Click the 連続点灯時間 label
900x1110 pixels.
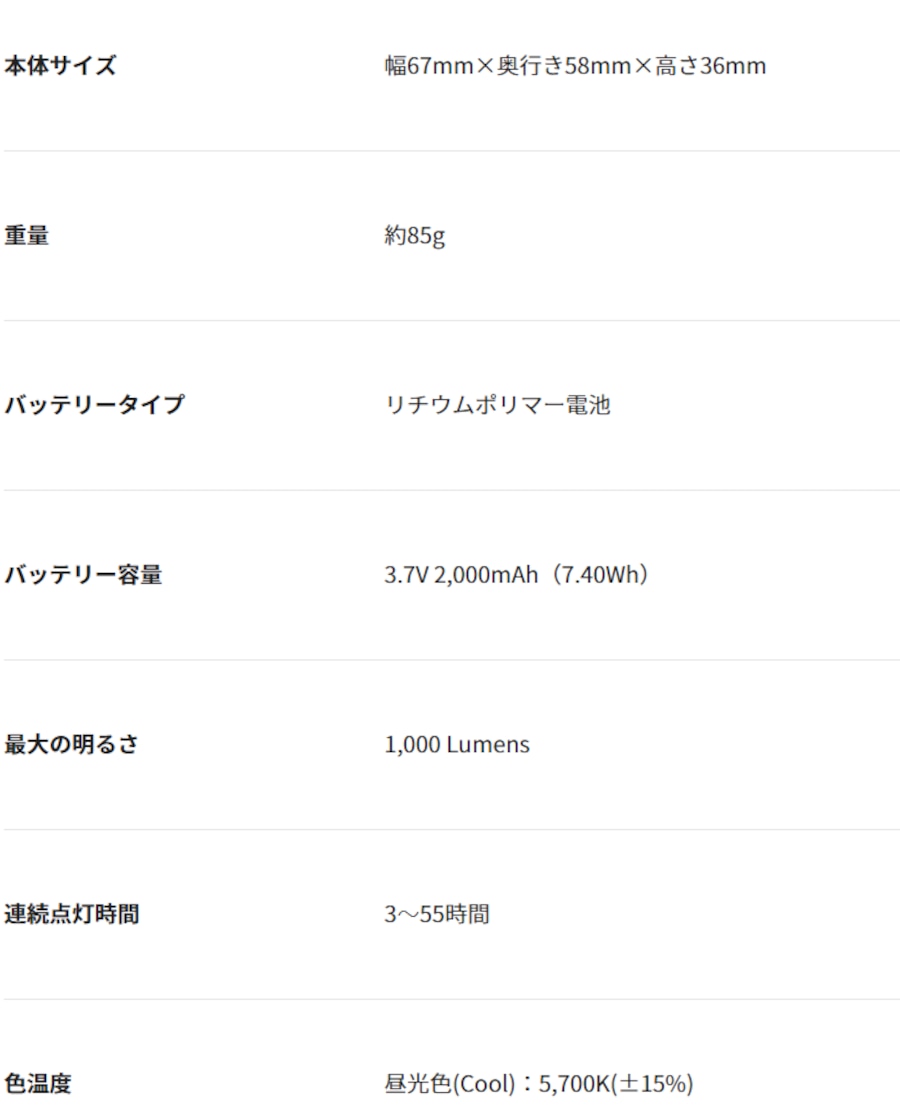pos(71,914)
